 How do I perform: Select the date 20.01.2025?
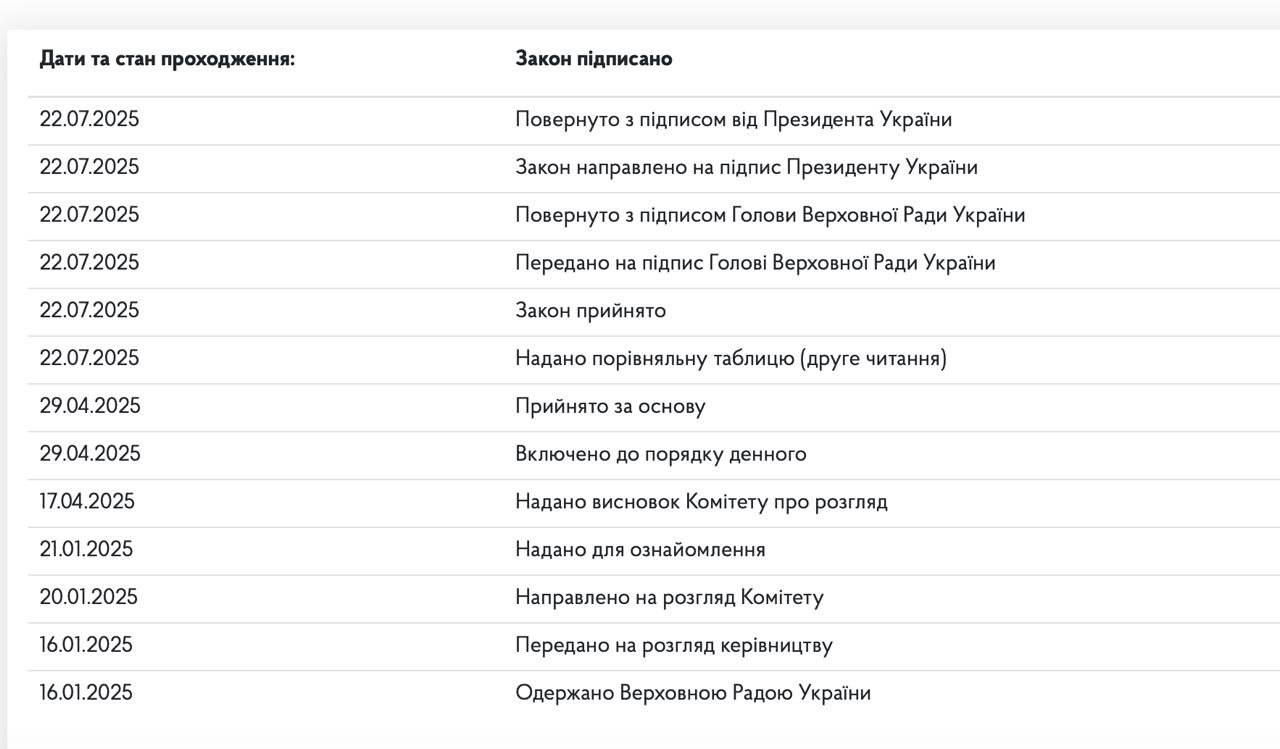click(x=89, y=598)
